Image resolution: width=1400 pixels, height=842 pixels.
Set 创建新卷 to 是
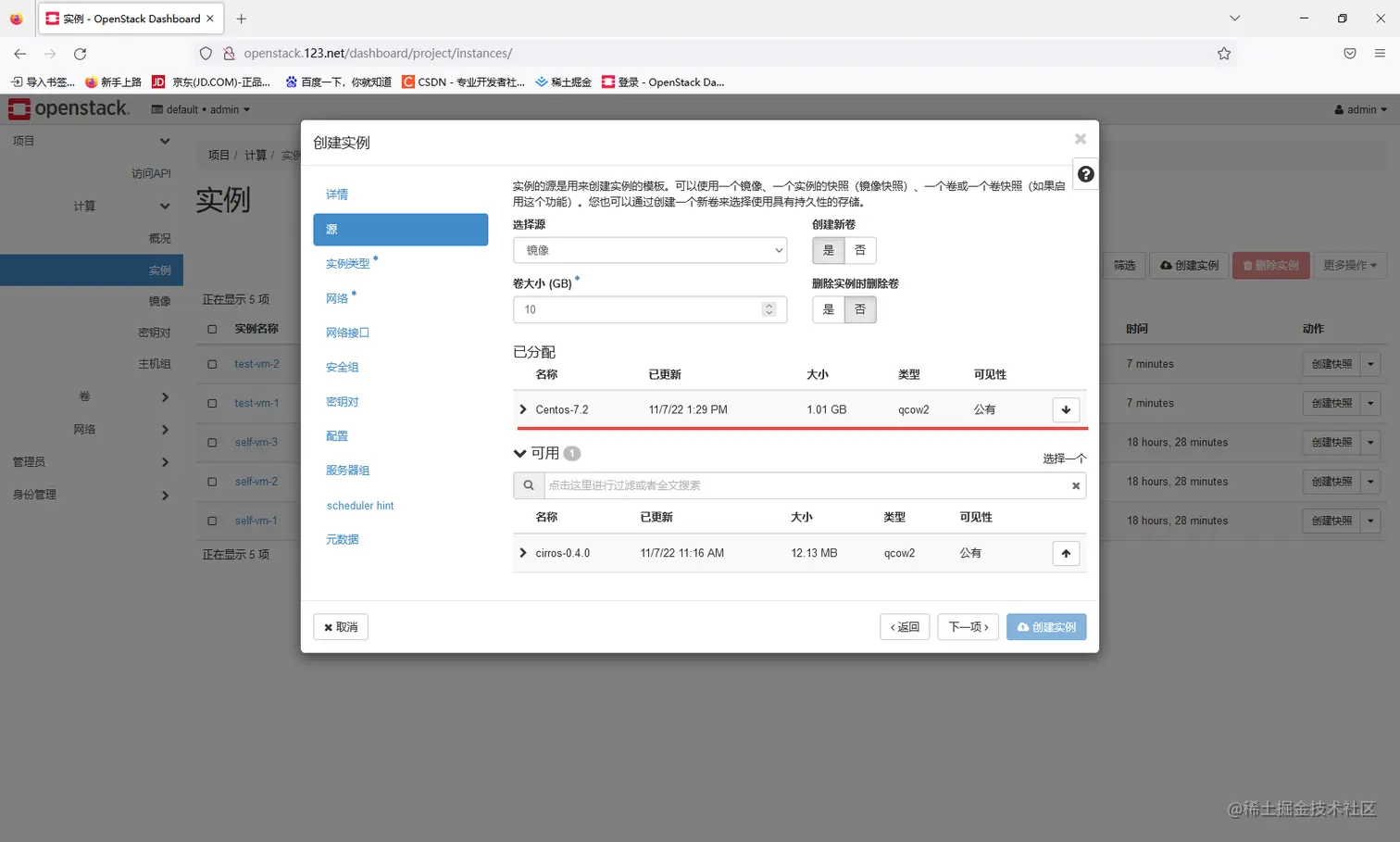(829, 250)
